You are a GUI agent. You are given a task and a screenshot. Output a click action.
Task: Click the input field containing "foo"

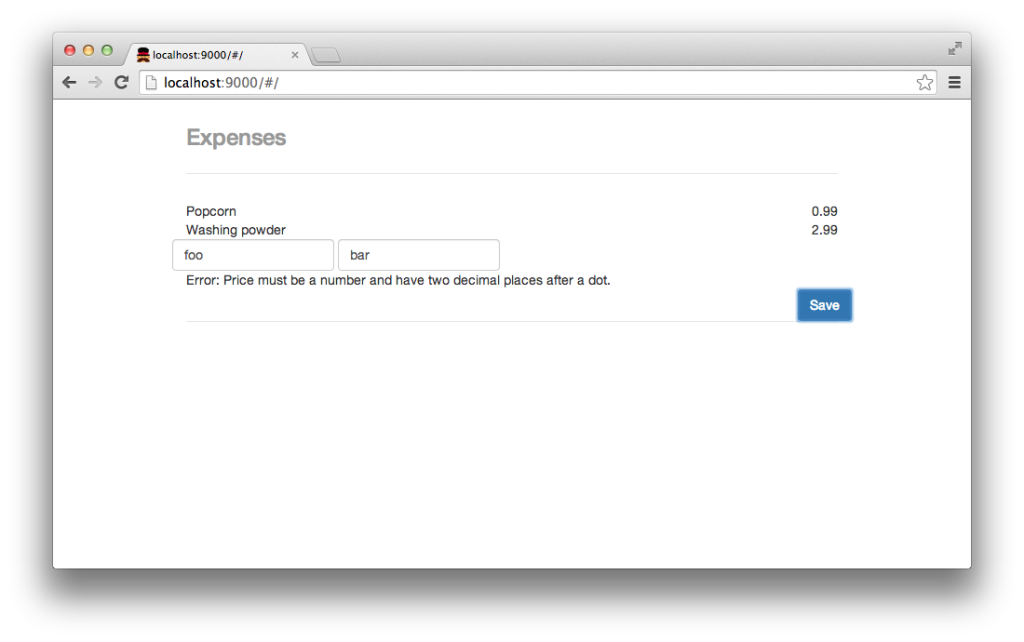(253, 255)
